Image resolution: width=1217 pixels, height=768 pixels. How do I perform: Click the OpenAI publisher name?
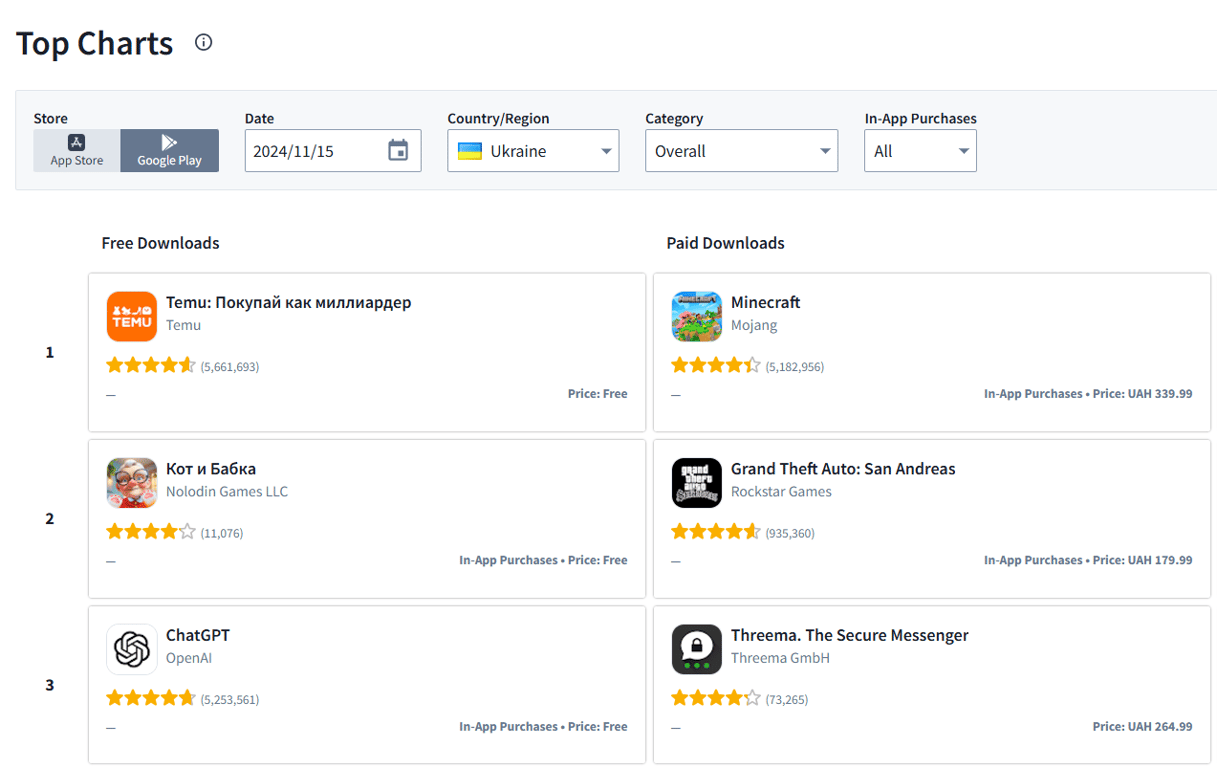pyautogui.click(x=189, y=658)
